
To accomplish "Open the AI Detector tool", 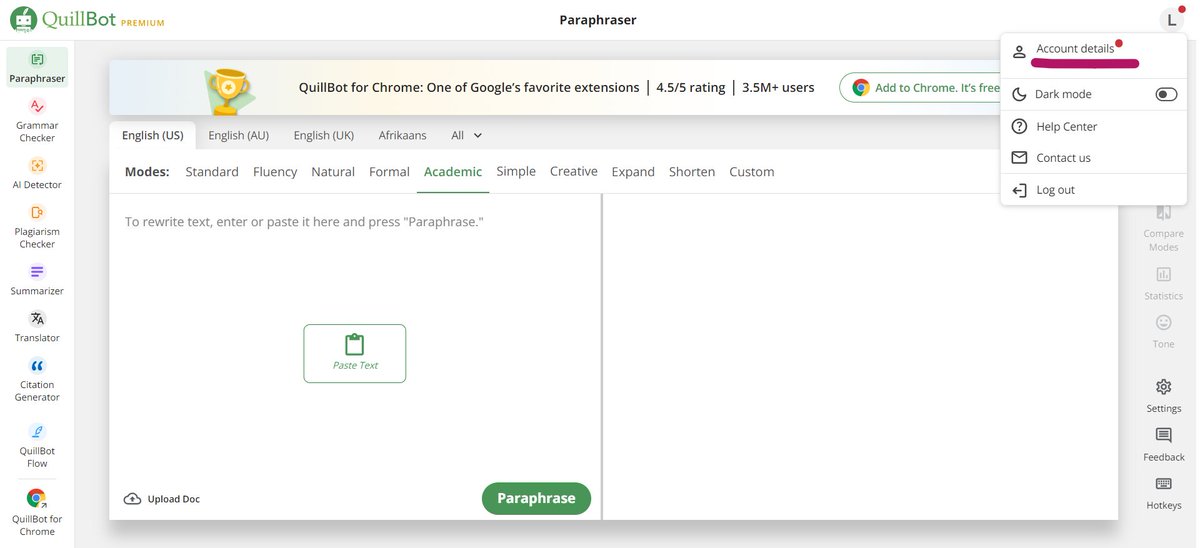I will [x=37, y=173].
